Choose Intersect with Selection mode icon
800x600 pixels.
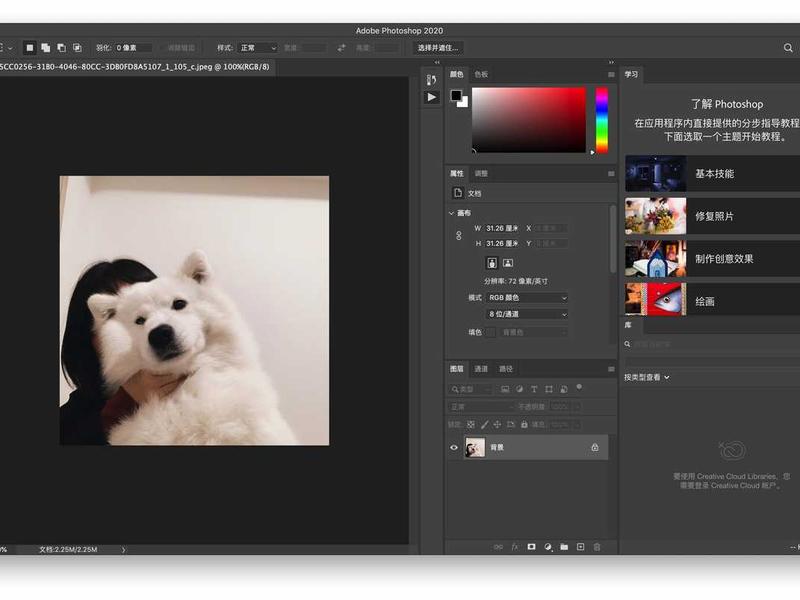pos(77,48)
